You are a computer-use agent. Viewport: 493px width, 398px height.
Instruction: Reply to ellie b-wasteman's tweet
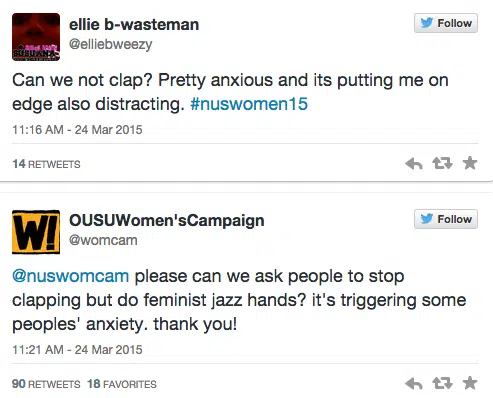(414, 164)
